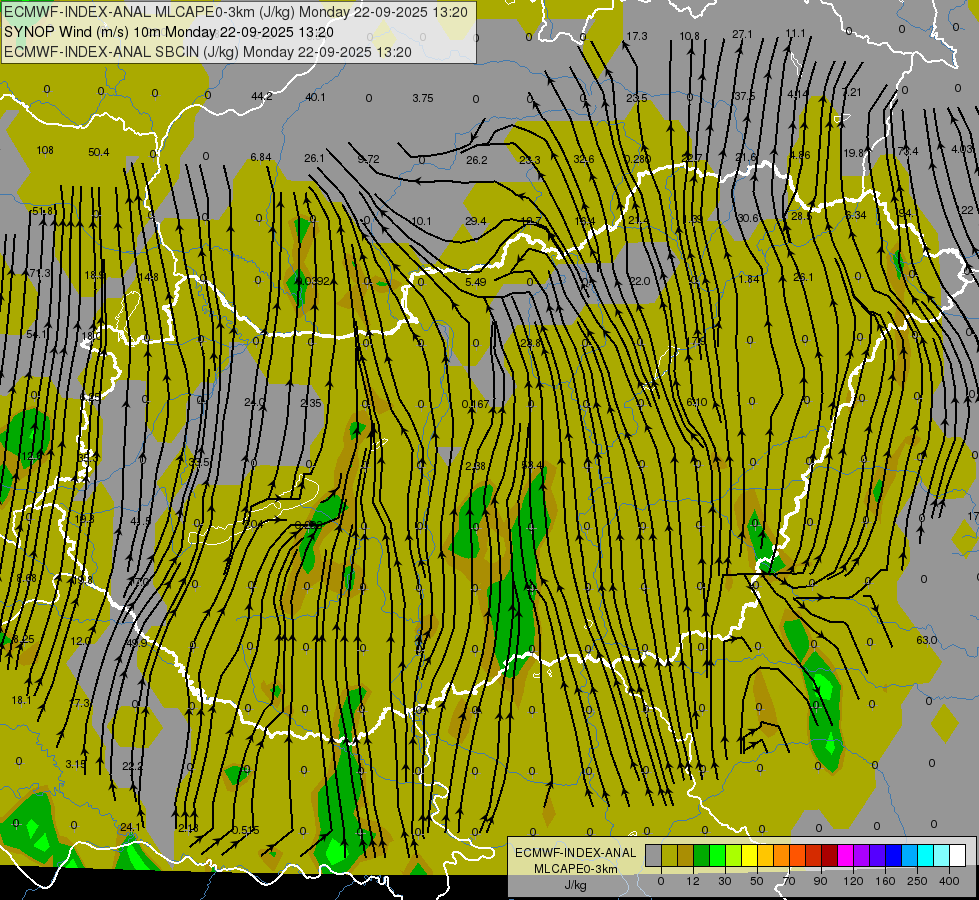Click the map value 77.3
The height and width of the screenshot is (900, 979).
click(80, 703)
